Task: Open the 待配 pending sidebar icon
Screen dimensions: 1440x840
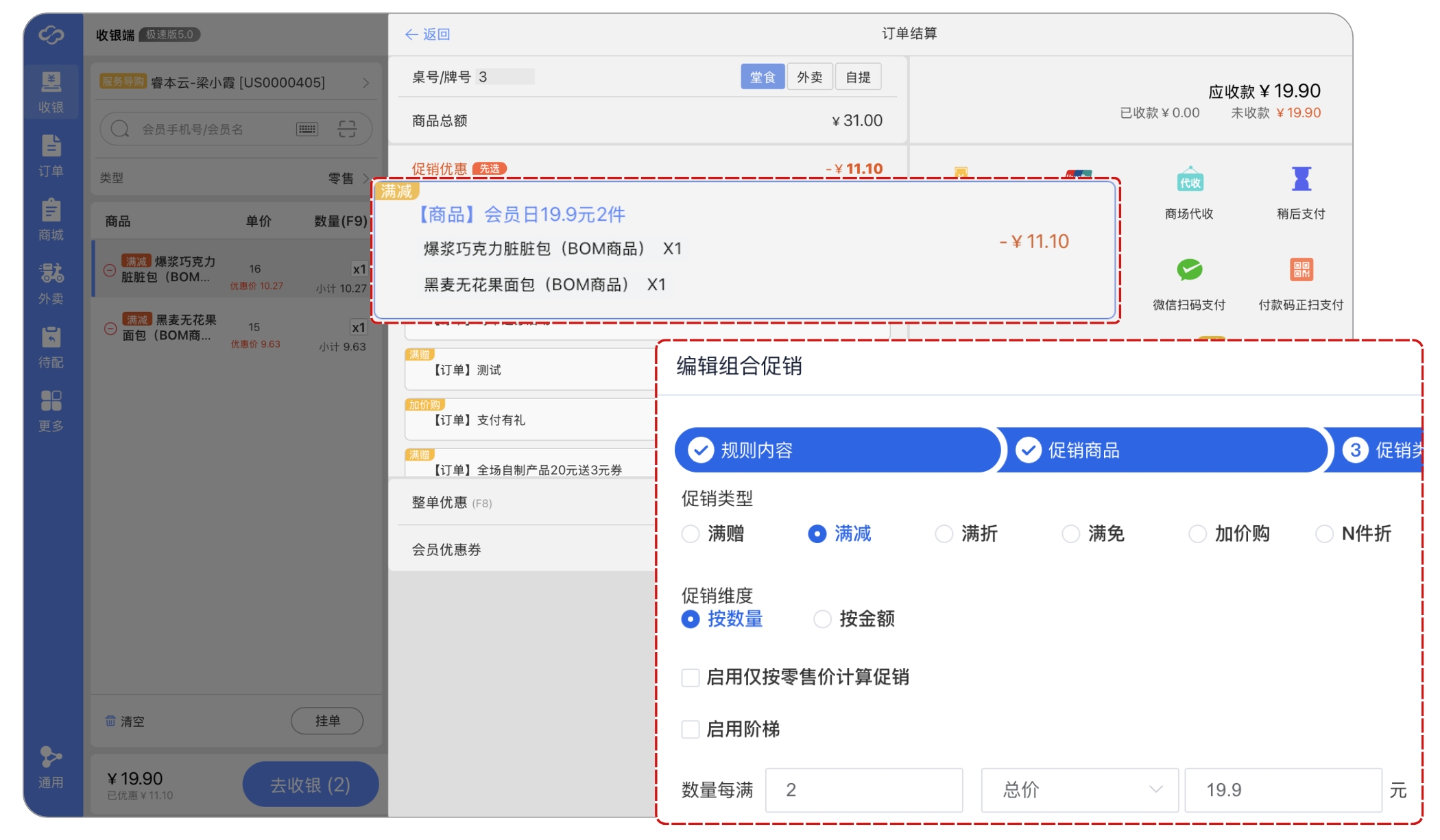Action: [51, 348]
